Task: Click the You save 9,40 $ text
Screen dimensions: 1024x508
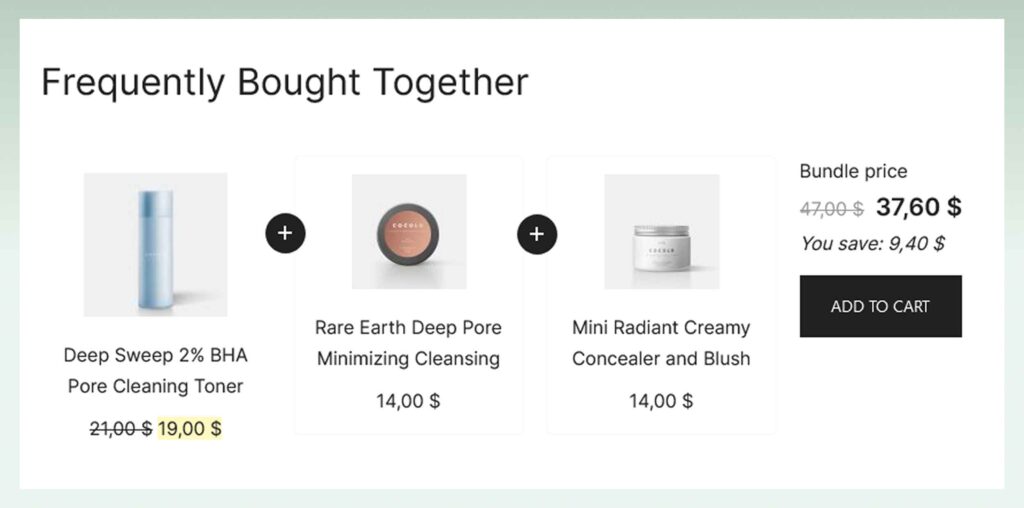Action: [872, 244]
